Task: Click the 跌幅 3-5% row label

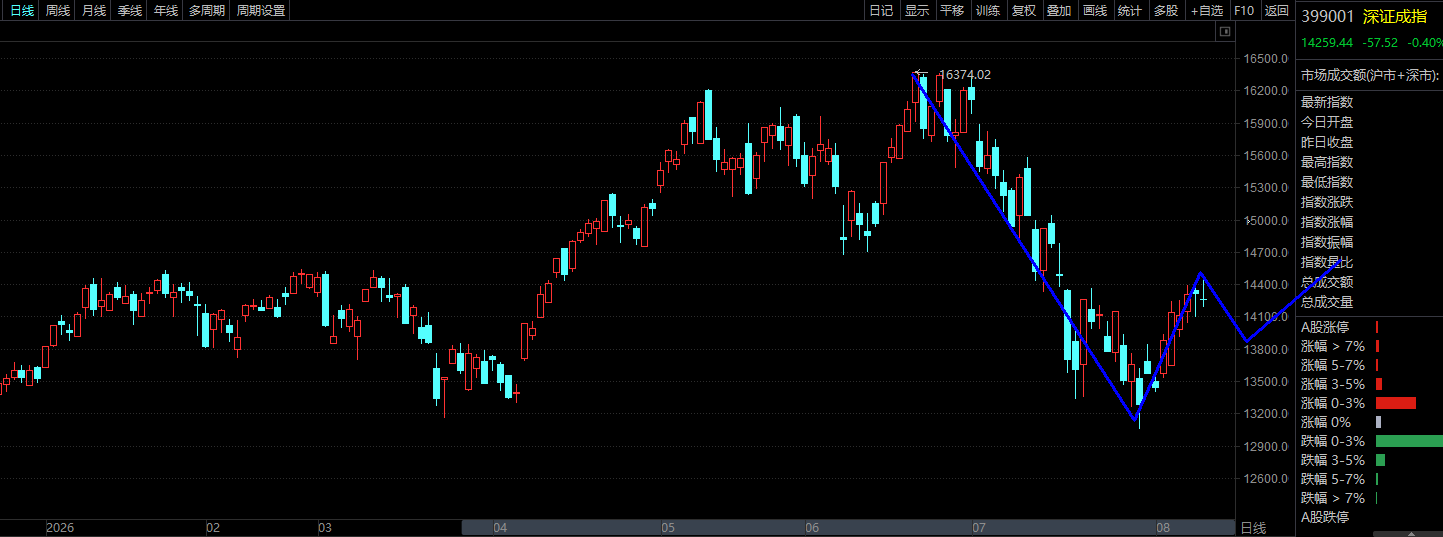Action: [x=1333, y=460]
